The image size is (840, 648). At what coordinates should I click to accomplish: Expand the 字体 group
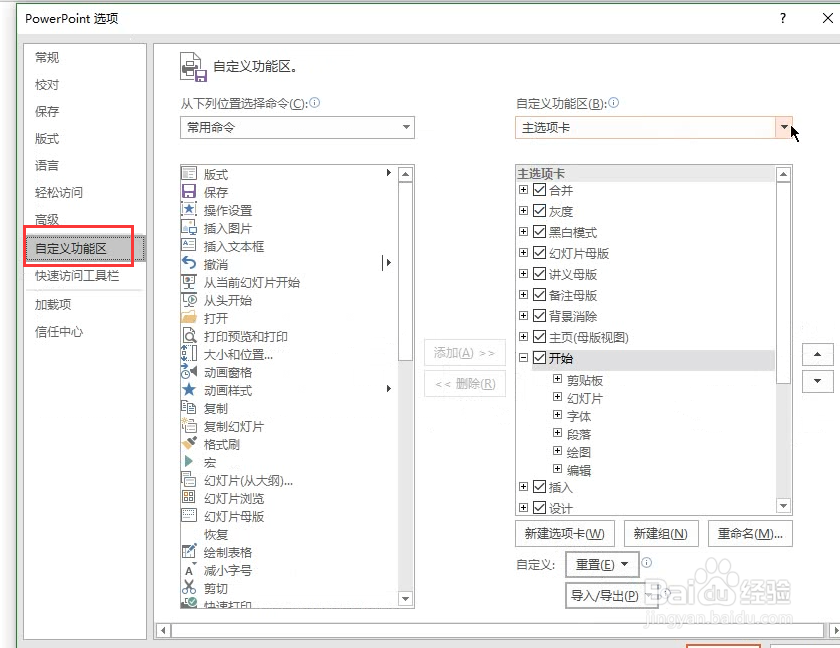pos(557,415)
